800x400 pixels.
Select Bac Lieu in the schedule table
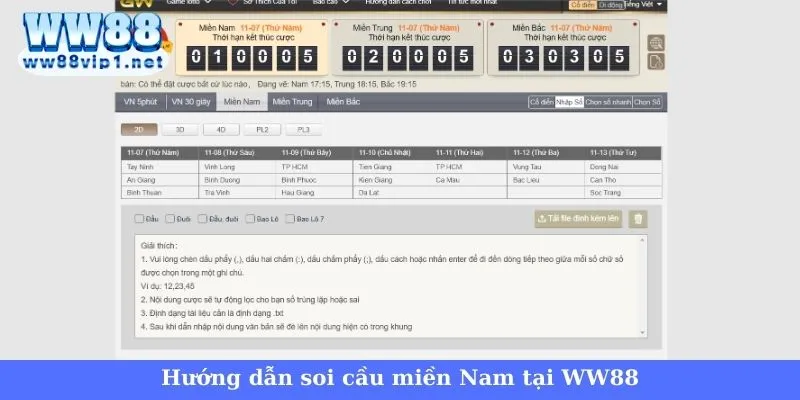[x=526, y=180]
